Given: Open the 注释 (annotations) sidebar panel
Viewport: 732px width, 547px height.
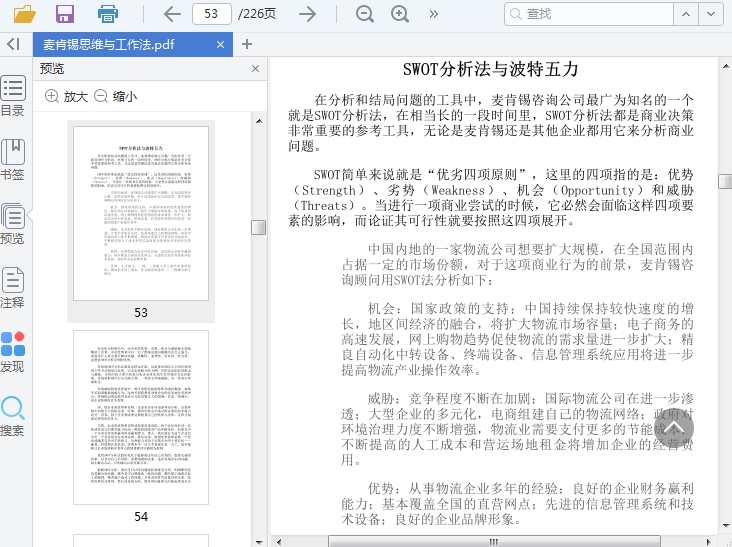Looking at the screenshot, I should (x=13, y=288).
